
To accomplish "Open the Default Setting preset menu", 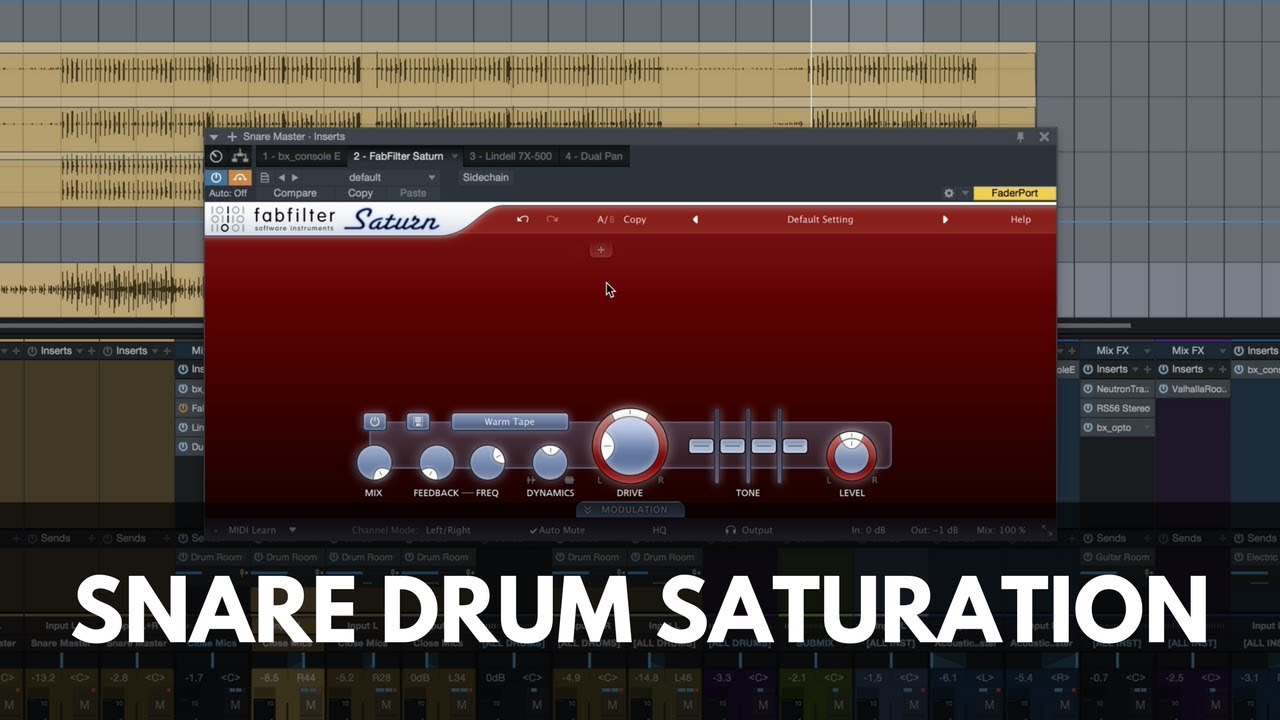I will (x=820, y=219).
